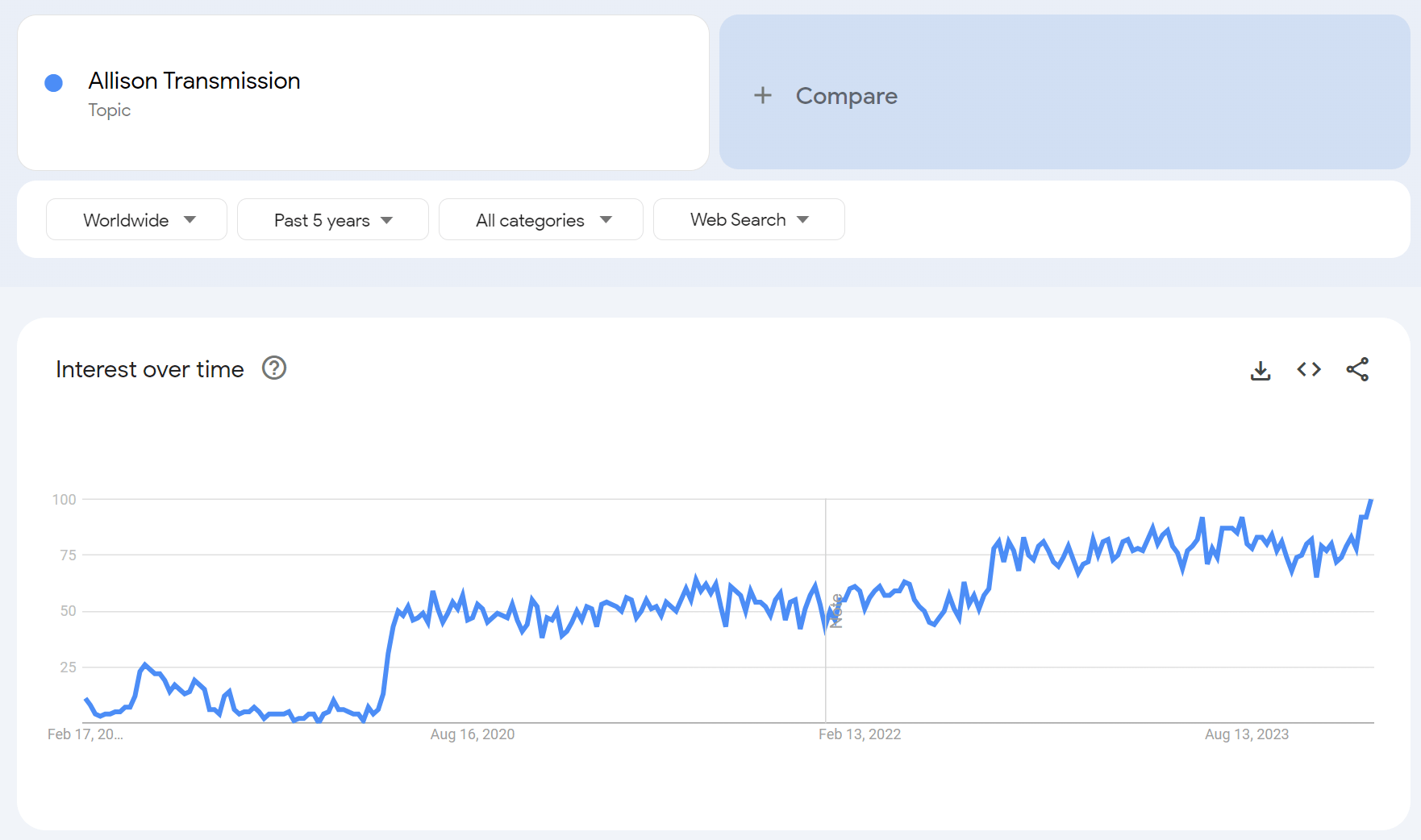
Task: Open the All categories dropdown
Action: [x=540, y=220]
